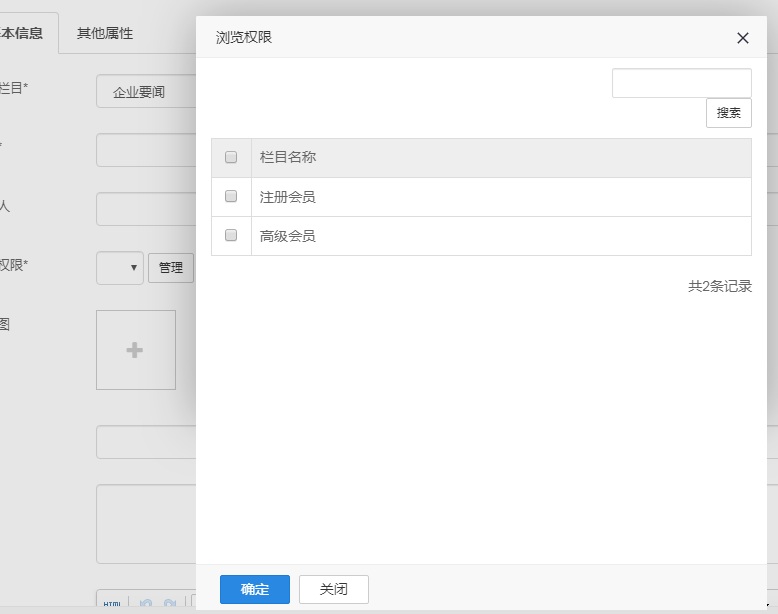Toggle the select-all checkbox beside 栏目名称
The width and height of the screenshot is (778, 614).
coord(231,157)
